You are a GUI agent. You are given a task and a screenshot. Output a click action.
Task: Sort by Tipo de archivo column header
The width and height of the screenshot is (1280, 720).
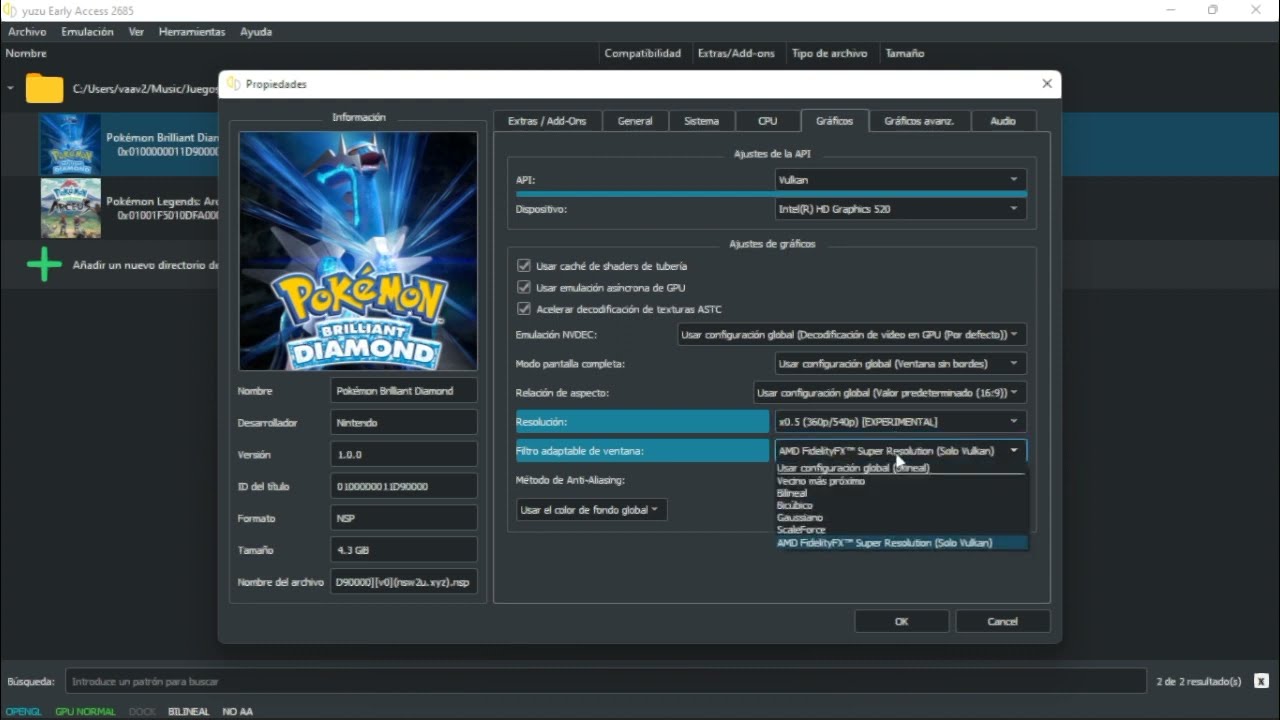tap(830, 54)
